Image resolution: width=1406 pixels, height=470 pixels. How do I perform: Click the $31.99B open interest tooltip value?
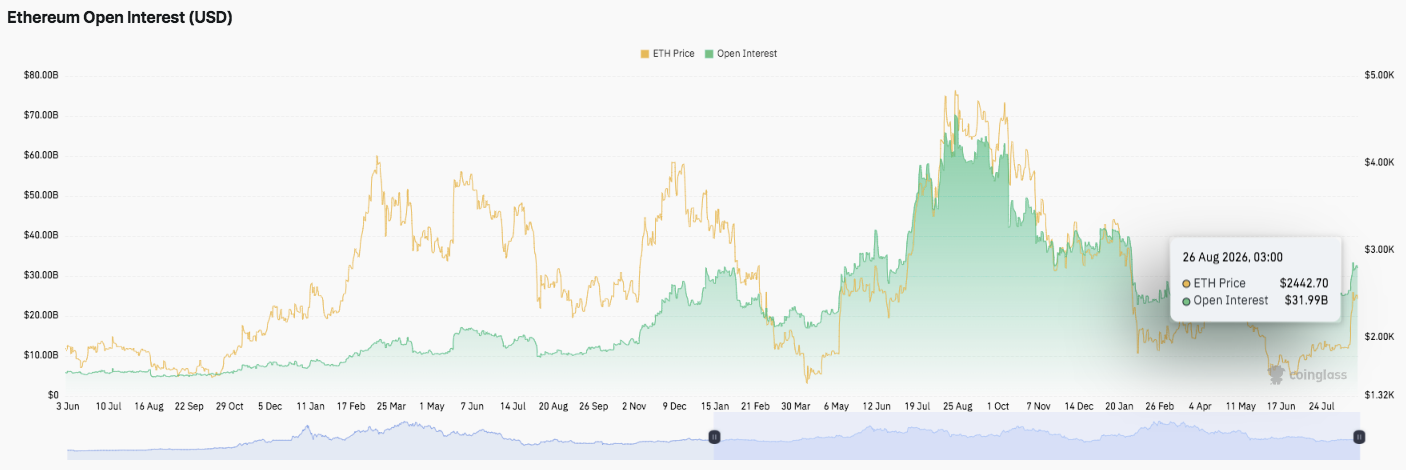coord(1306,300)
